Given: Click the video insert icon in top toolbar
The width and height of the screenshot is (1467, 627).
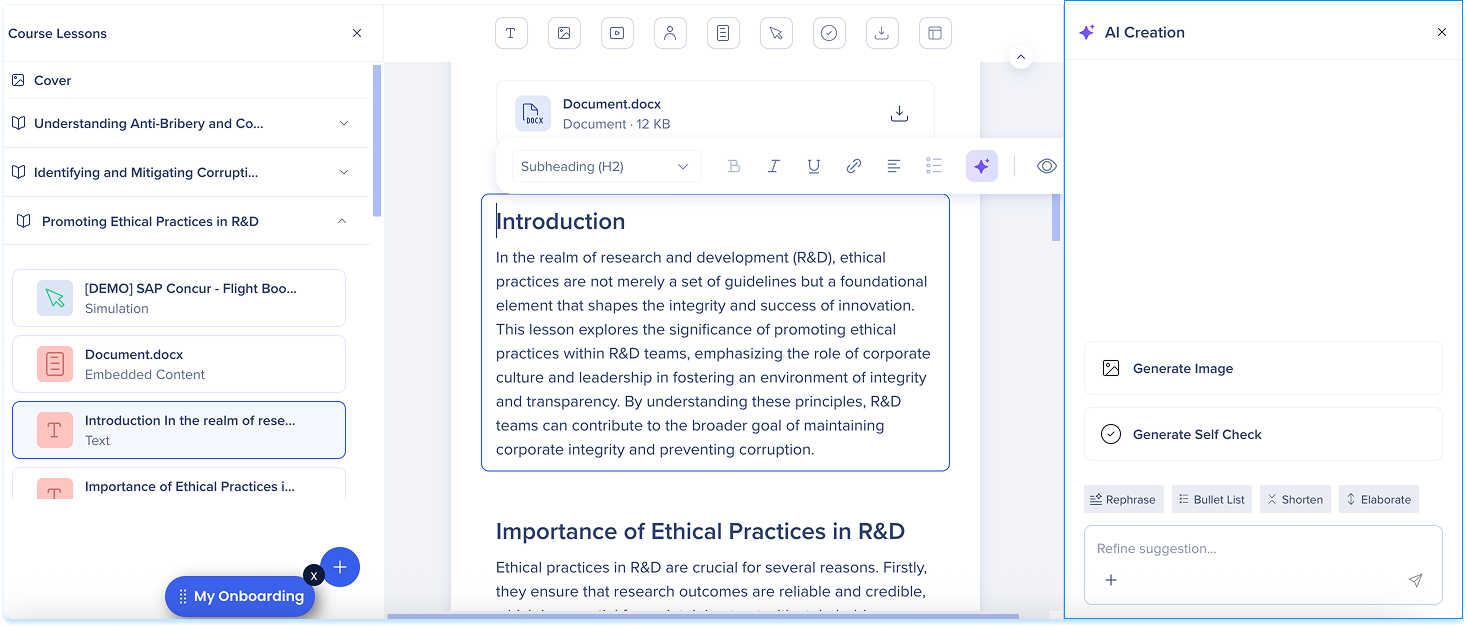Looking at the screenshot, I should pyautogui.click(x=617, y=33).
